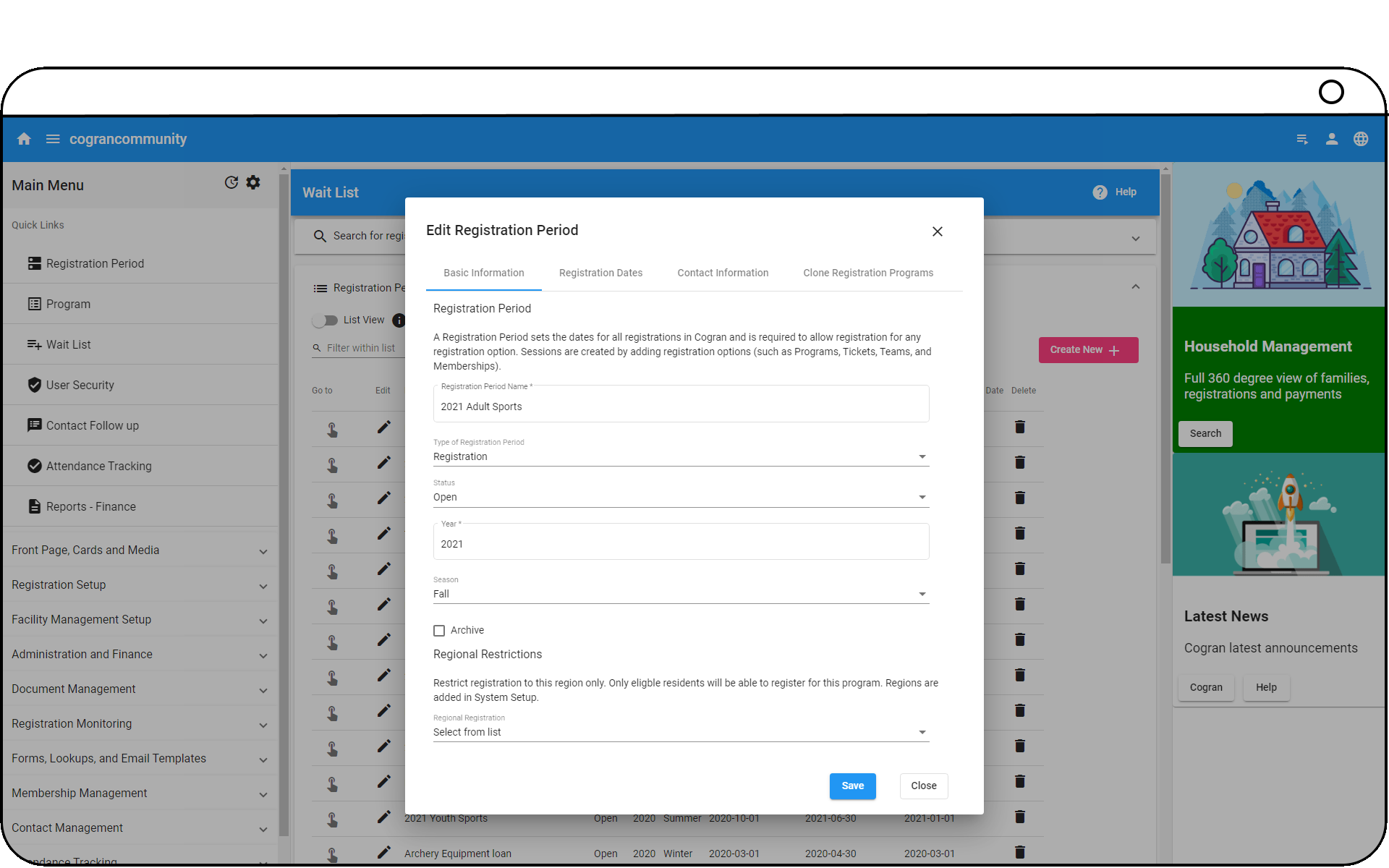Click the Registration Period sidebar icon

pyautogui.click(x=35, y=262)
